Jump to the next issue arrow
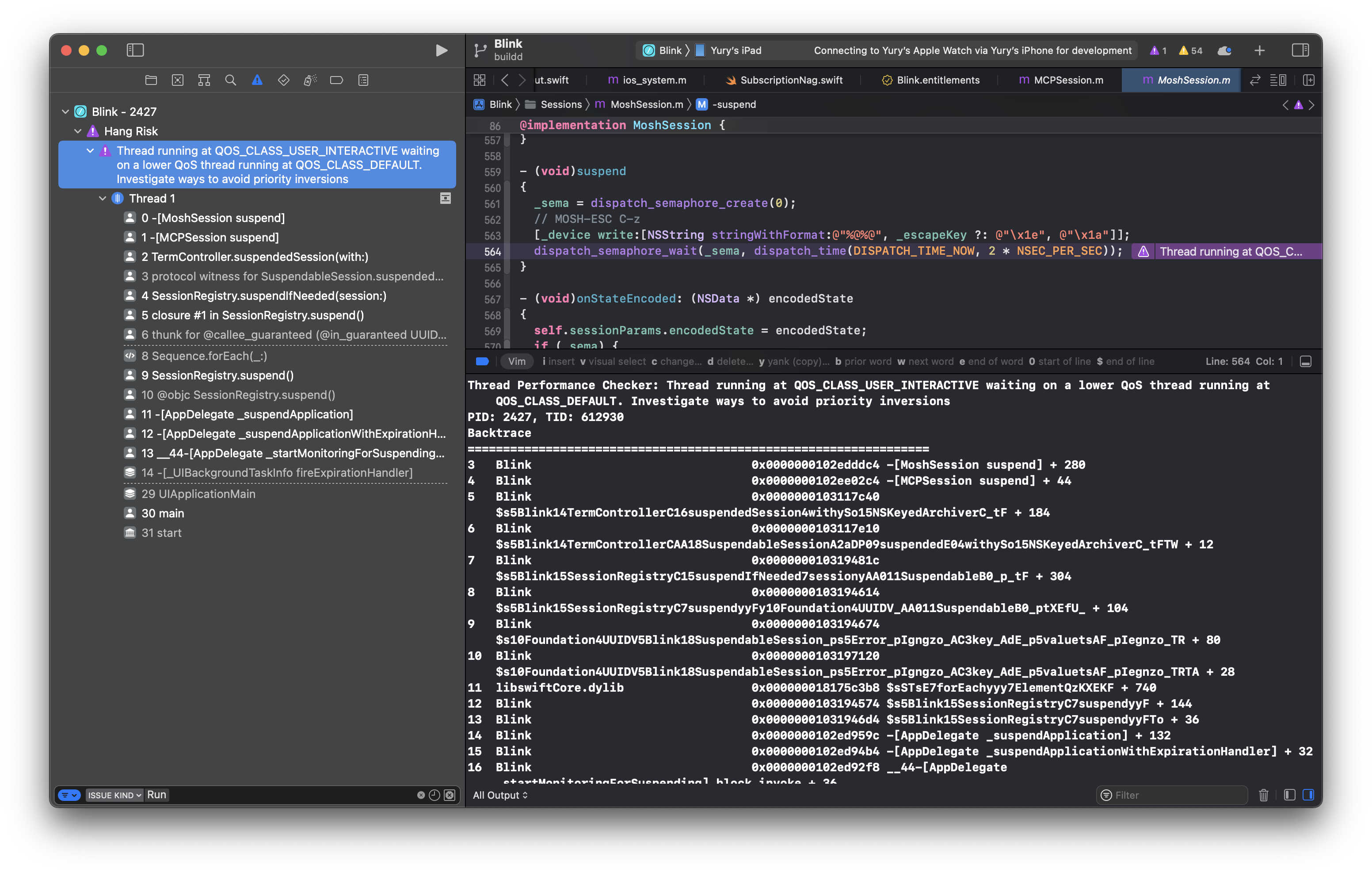The width and height of the screenshot is (1372, 873). pos(1311,104)
